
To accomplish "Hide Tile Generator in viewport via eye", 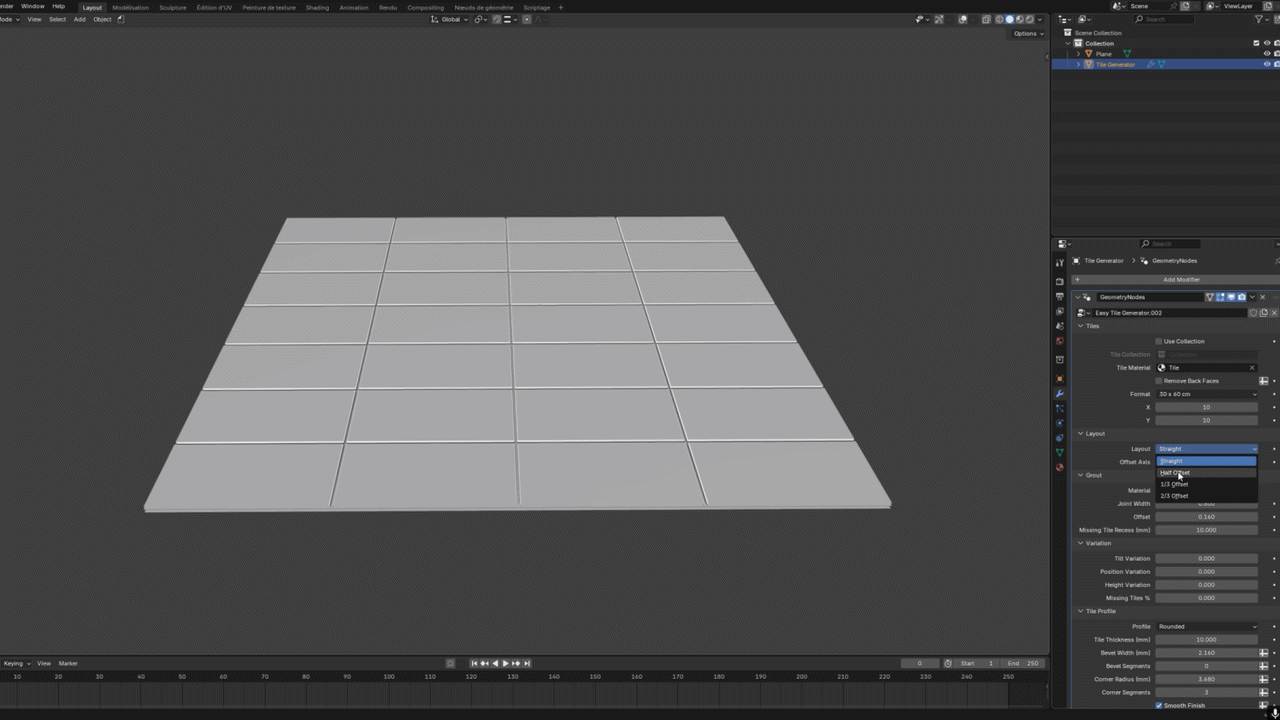I will [1267, 64].
